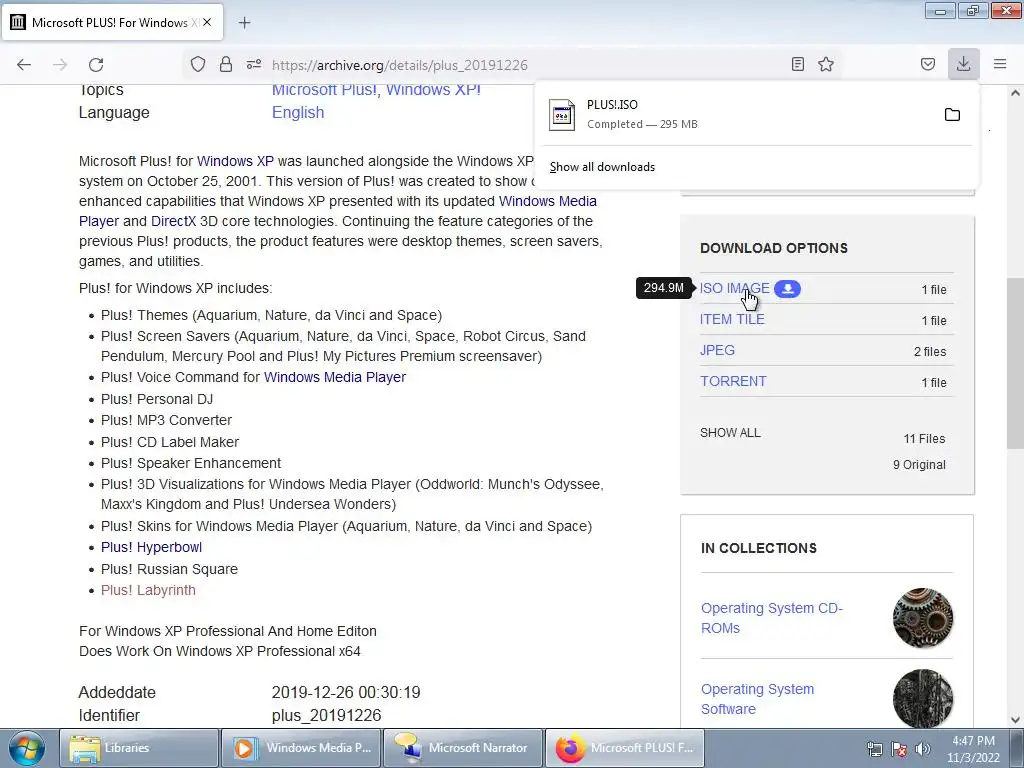Viewport: 1024px width, 768px height.
Task: Open site permissions icon in address bar
Action: tap(254, 64)
